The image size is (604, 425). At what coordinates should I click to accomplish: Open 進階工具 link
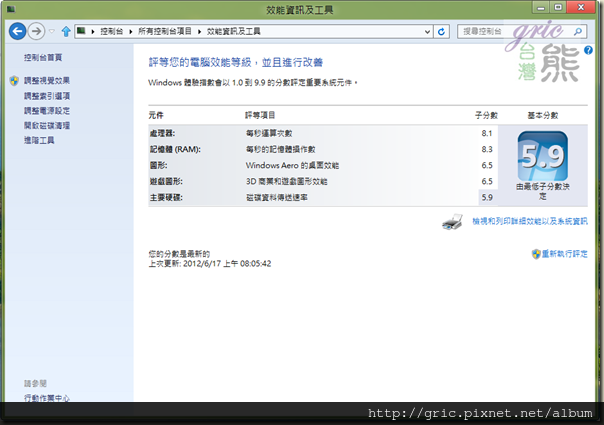39,140
